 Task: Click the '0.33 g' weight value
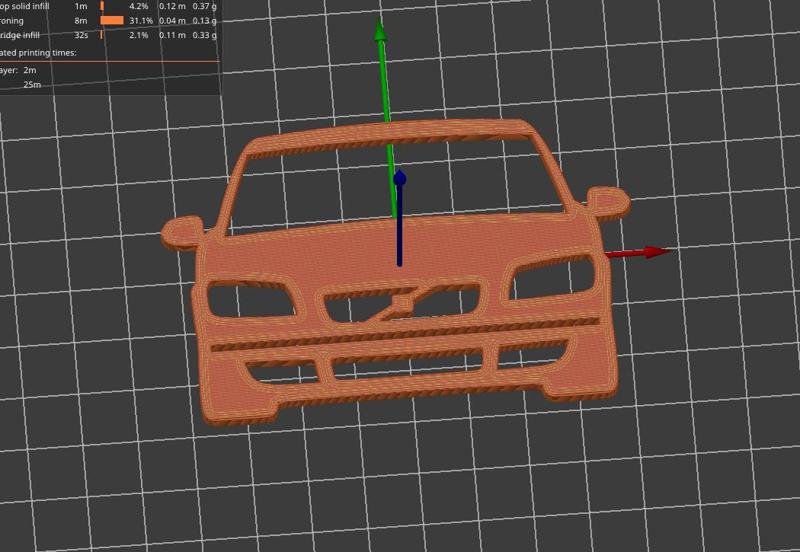pos(204,35)
